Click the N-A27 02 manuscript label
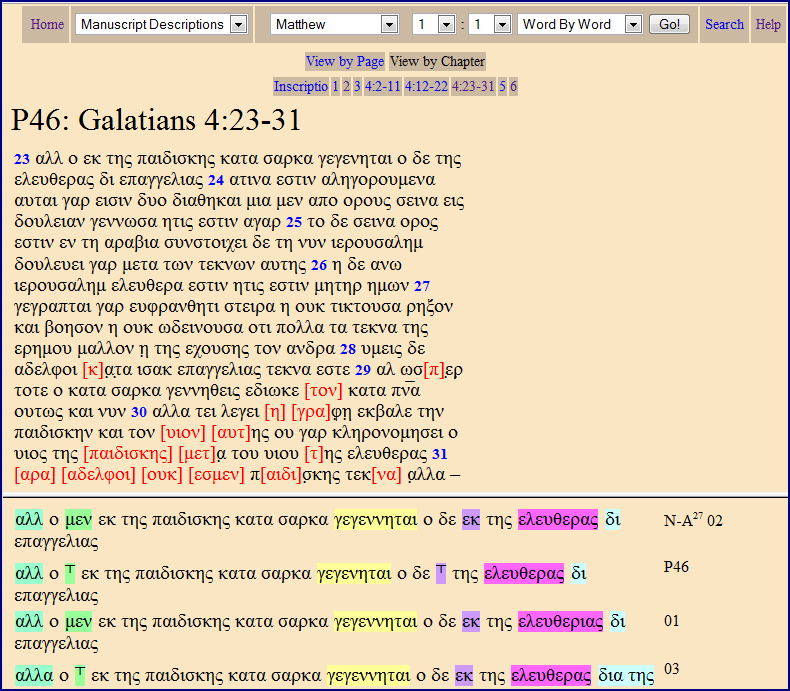The width and height of the screenshot is (790, 691). coord(693,520)
